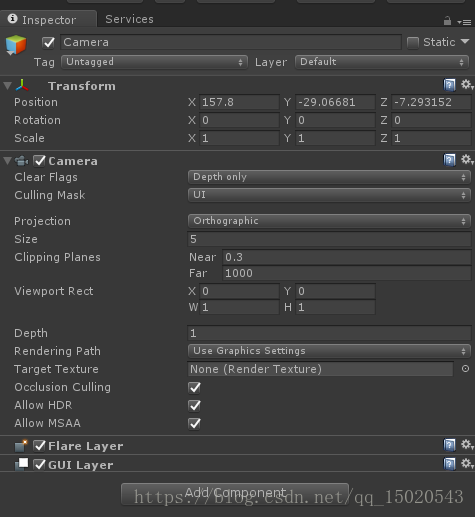
Task: Collapse the Camera component foldout
Action: click(8, 161)
